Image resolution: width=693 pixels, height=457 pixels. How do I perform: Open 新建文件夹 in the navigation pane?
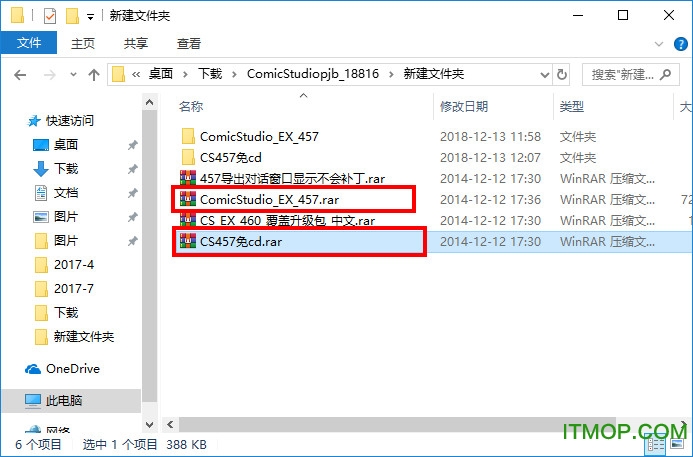coord(84,337)
